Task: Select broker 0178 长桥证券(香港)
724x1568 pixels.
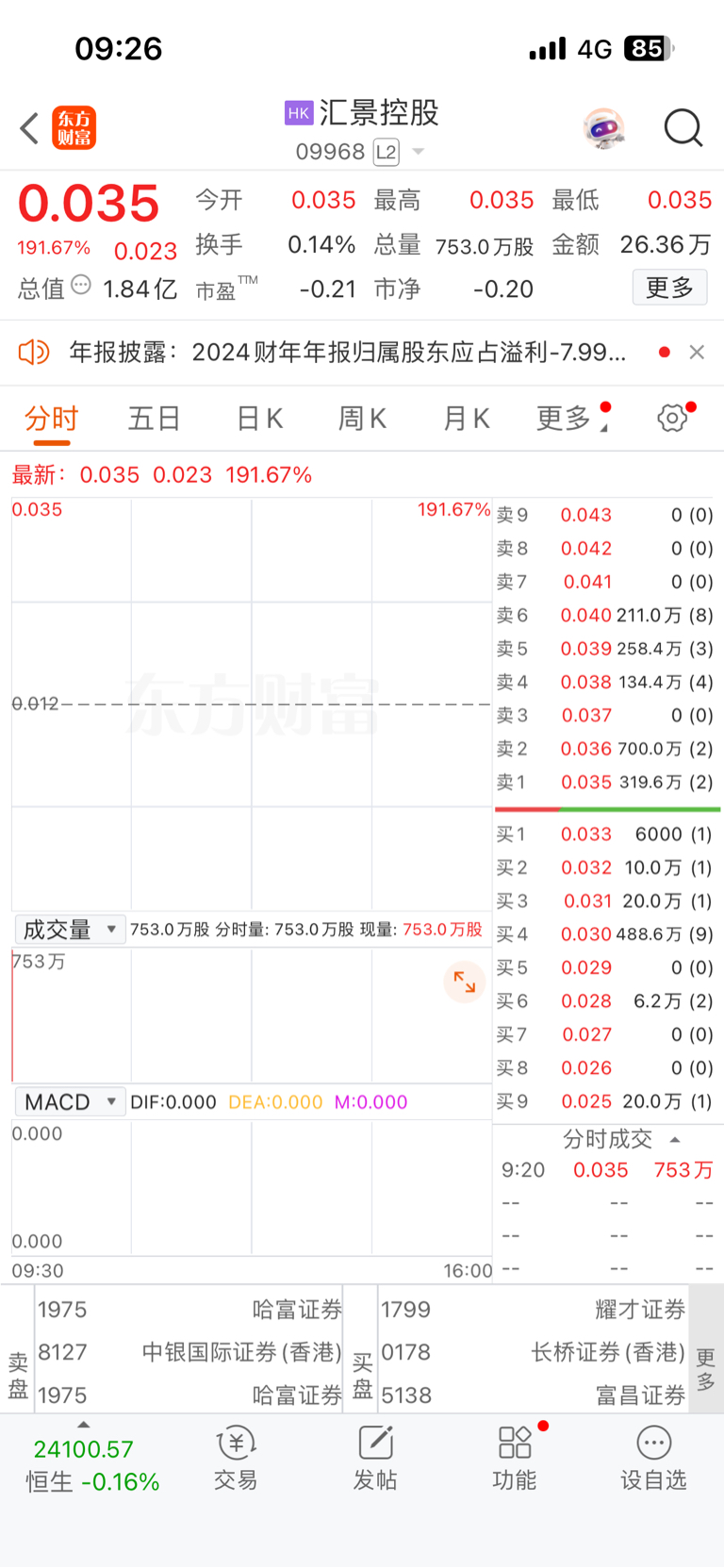Action: [533, 1352]
